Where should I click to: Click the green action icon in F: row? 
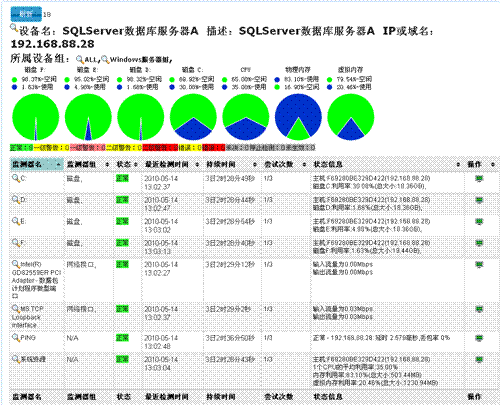479,243
